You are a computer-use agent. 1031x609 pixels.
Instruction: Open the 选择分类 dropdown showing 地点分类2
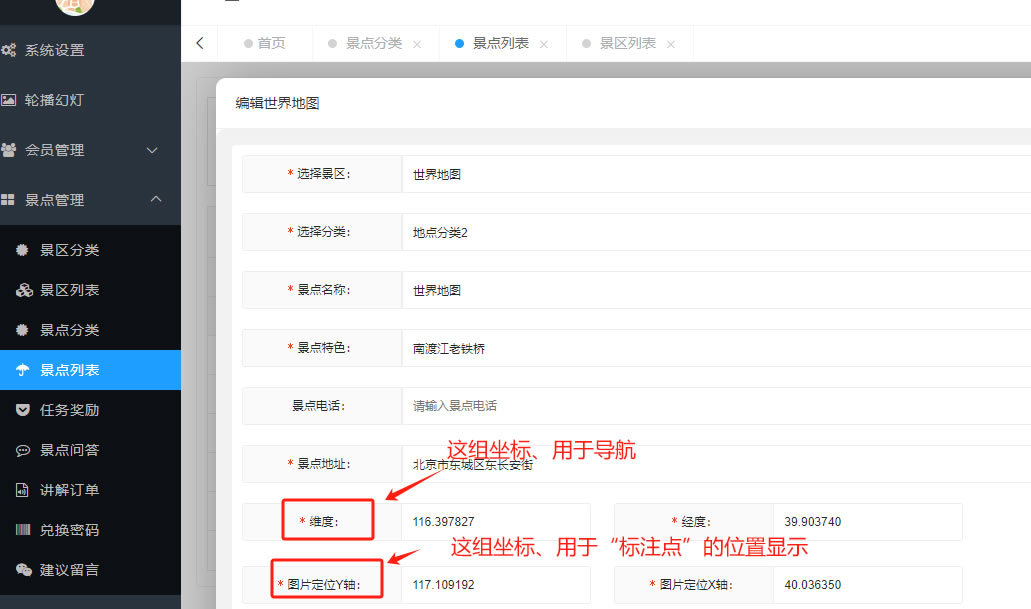pyautogui.click(x=715, y=232)
